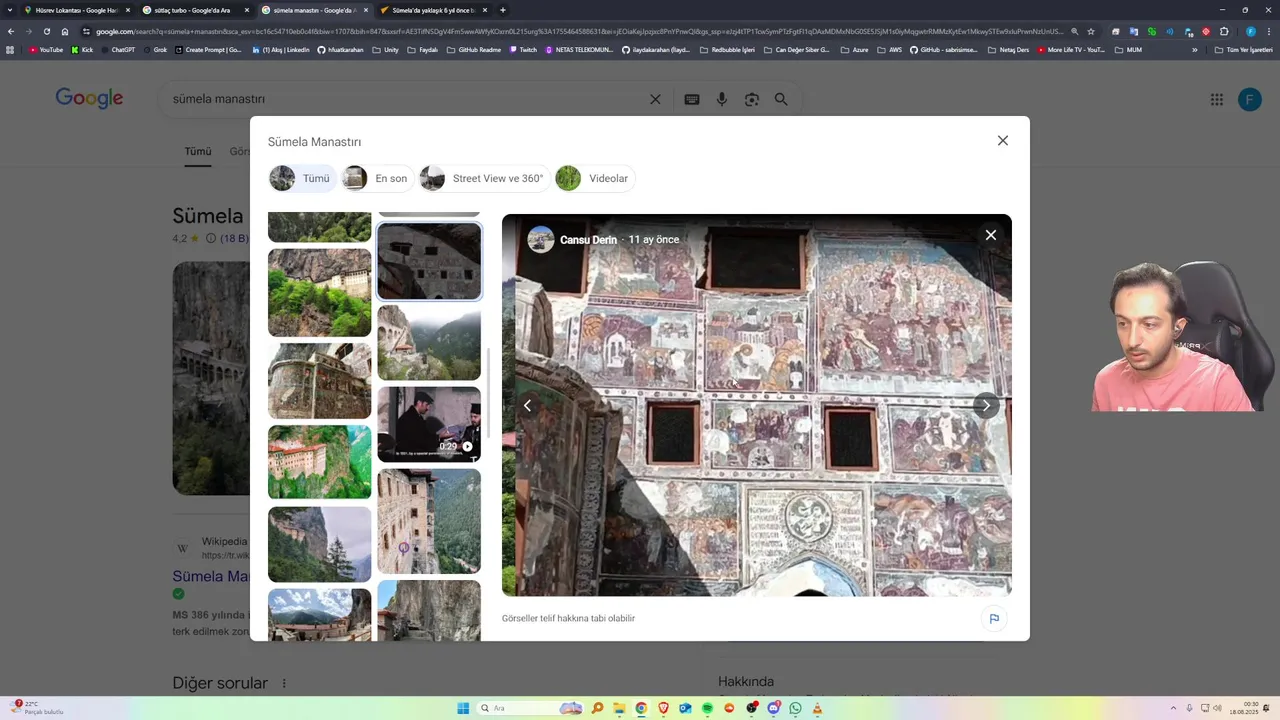
Task: Open the Twitch bookmark
Action: coord(523,50)
